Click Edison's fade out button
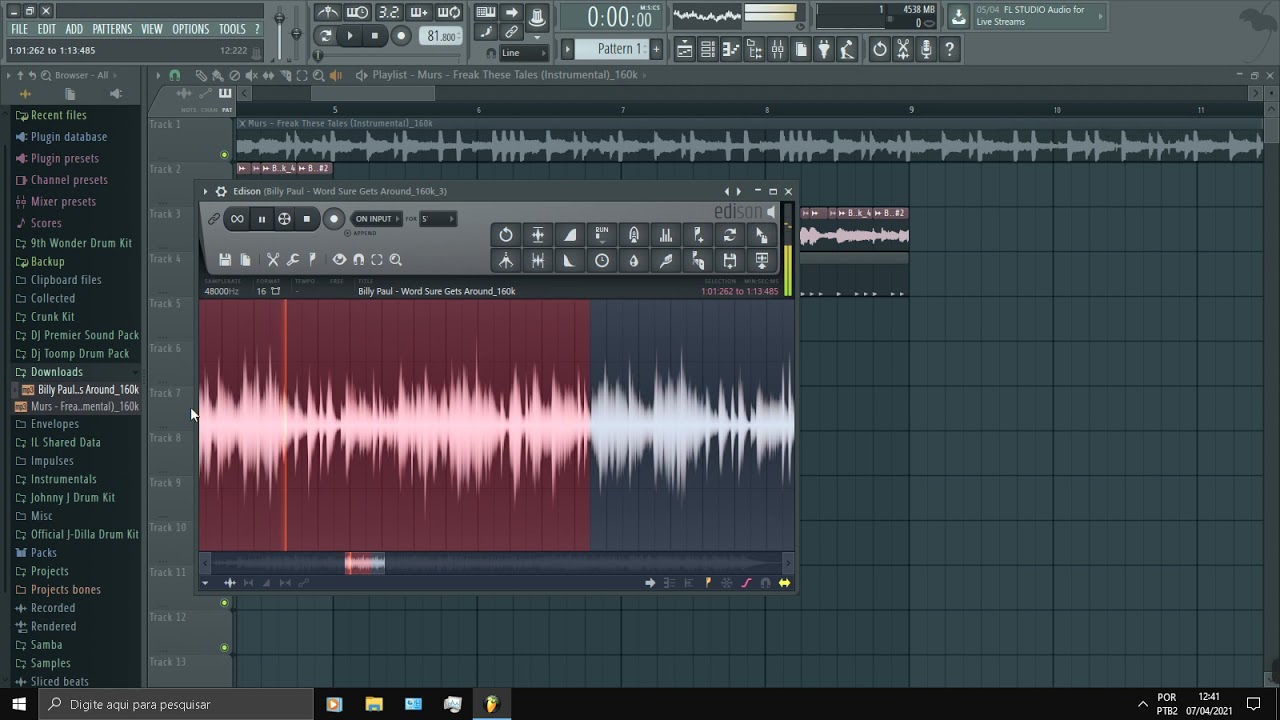Screen dimensions: 1280x720 (570, 261)
